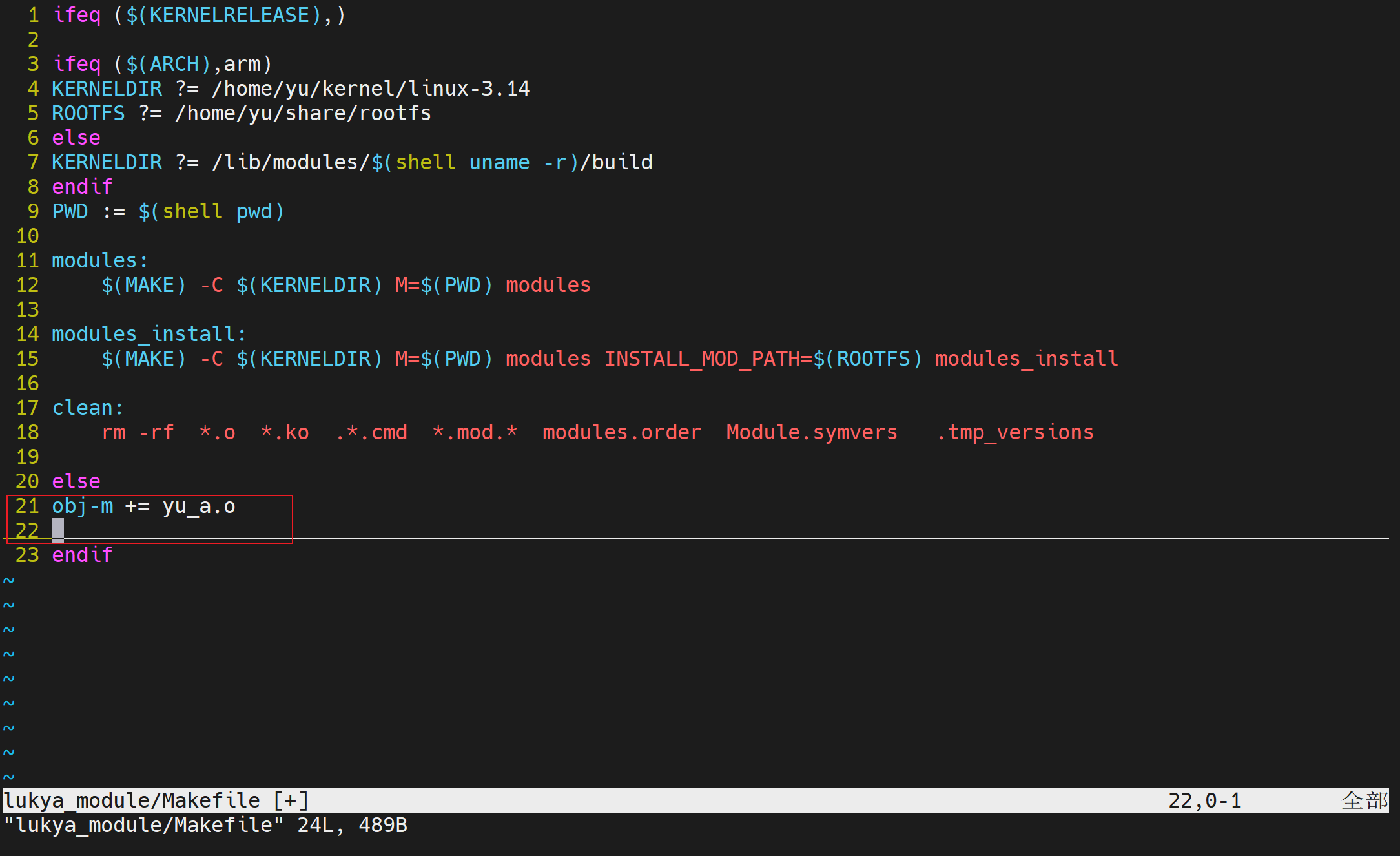Image resolution: width=1400 pixels, height=856 pixels.
Task: Click .tmp_versions on line 18
Action: pyautogui.click(x=1014, y=432)
